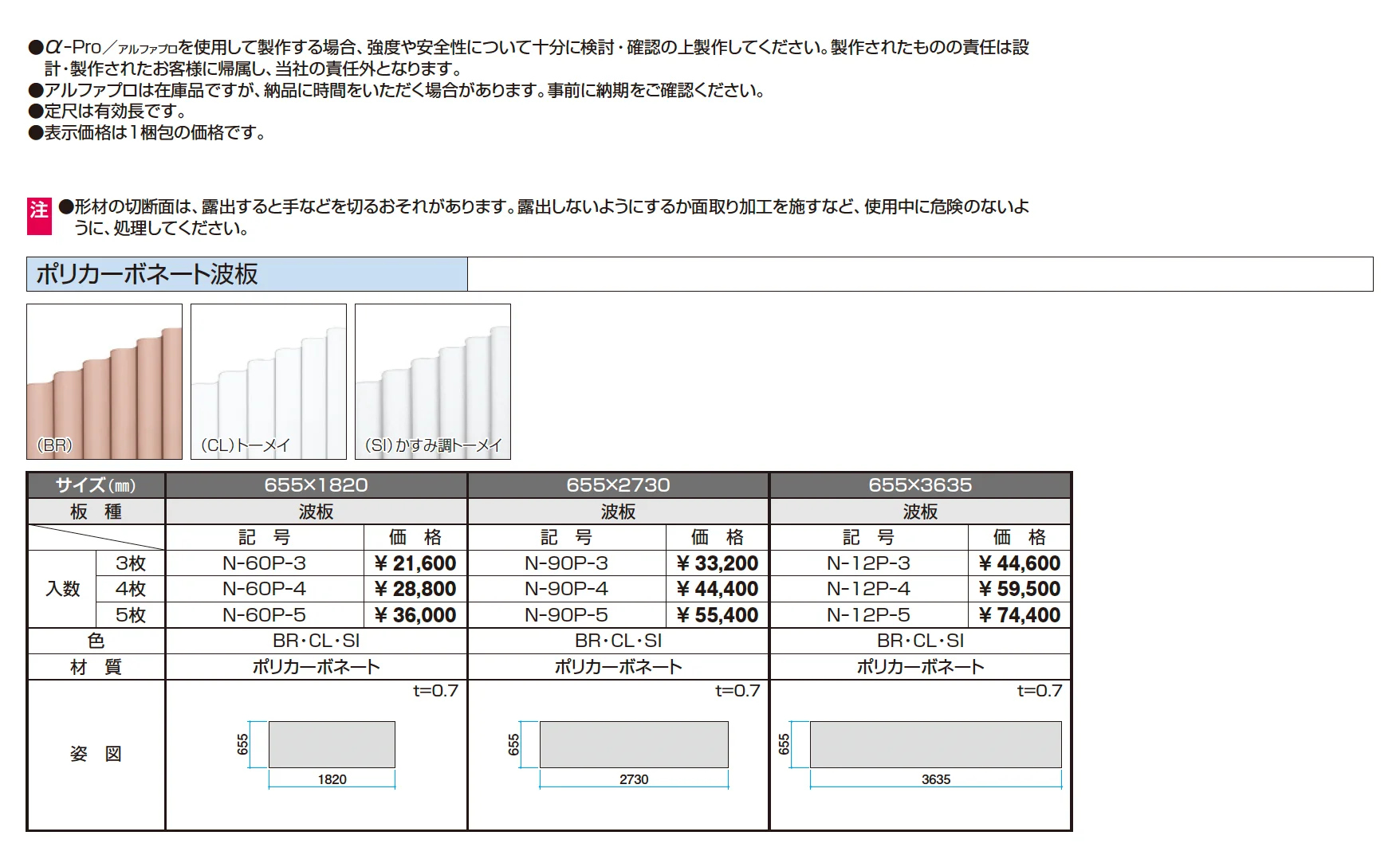The height and width of the screenshot is (859, 1400).
Task: Click the price ¥59,500
Action: coord(1020,589)
